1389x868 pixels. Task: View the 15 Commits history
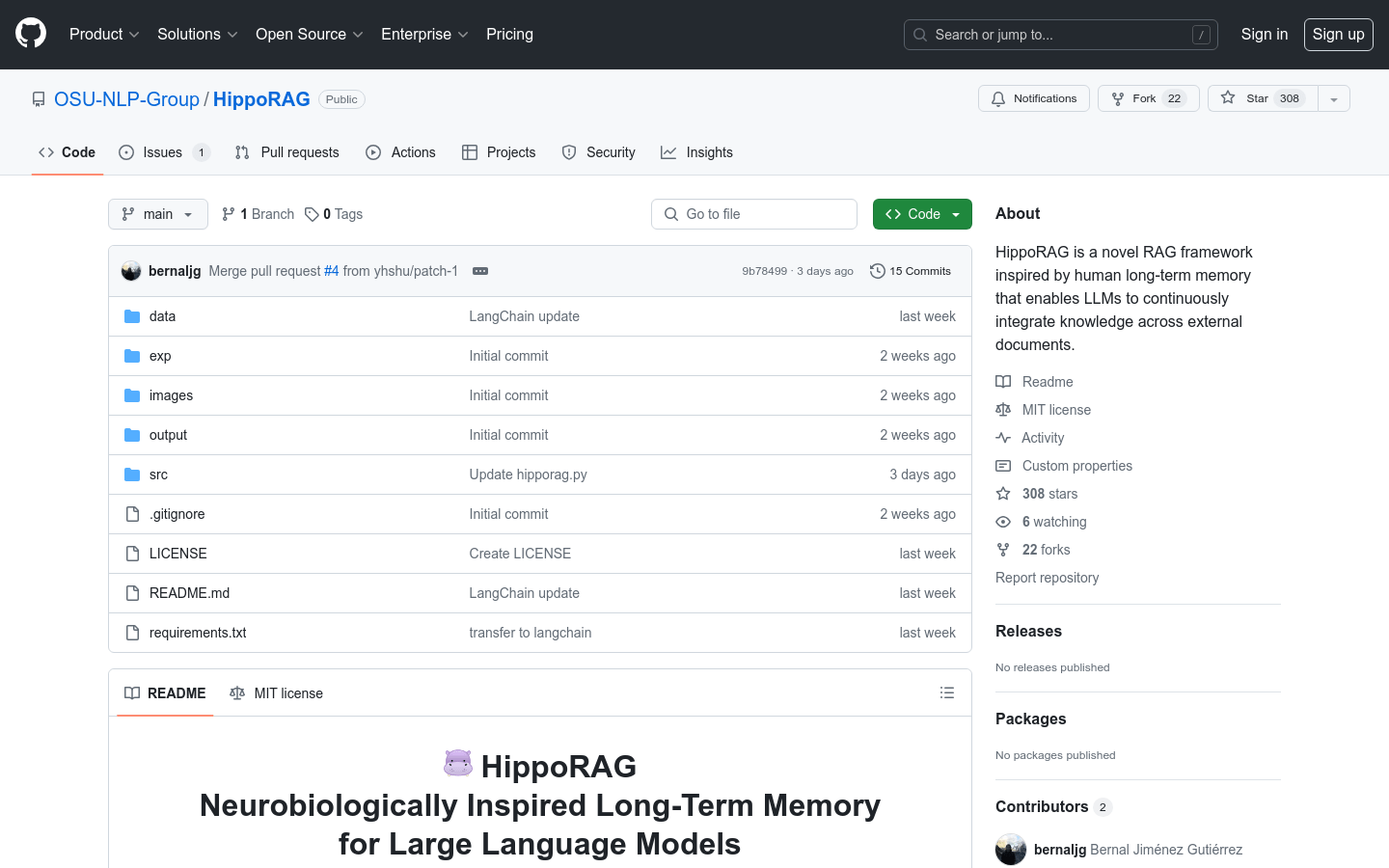[911, 271]
